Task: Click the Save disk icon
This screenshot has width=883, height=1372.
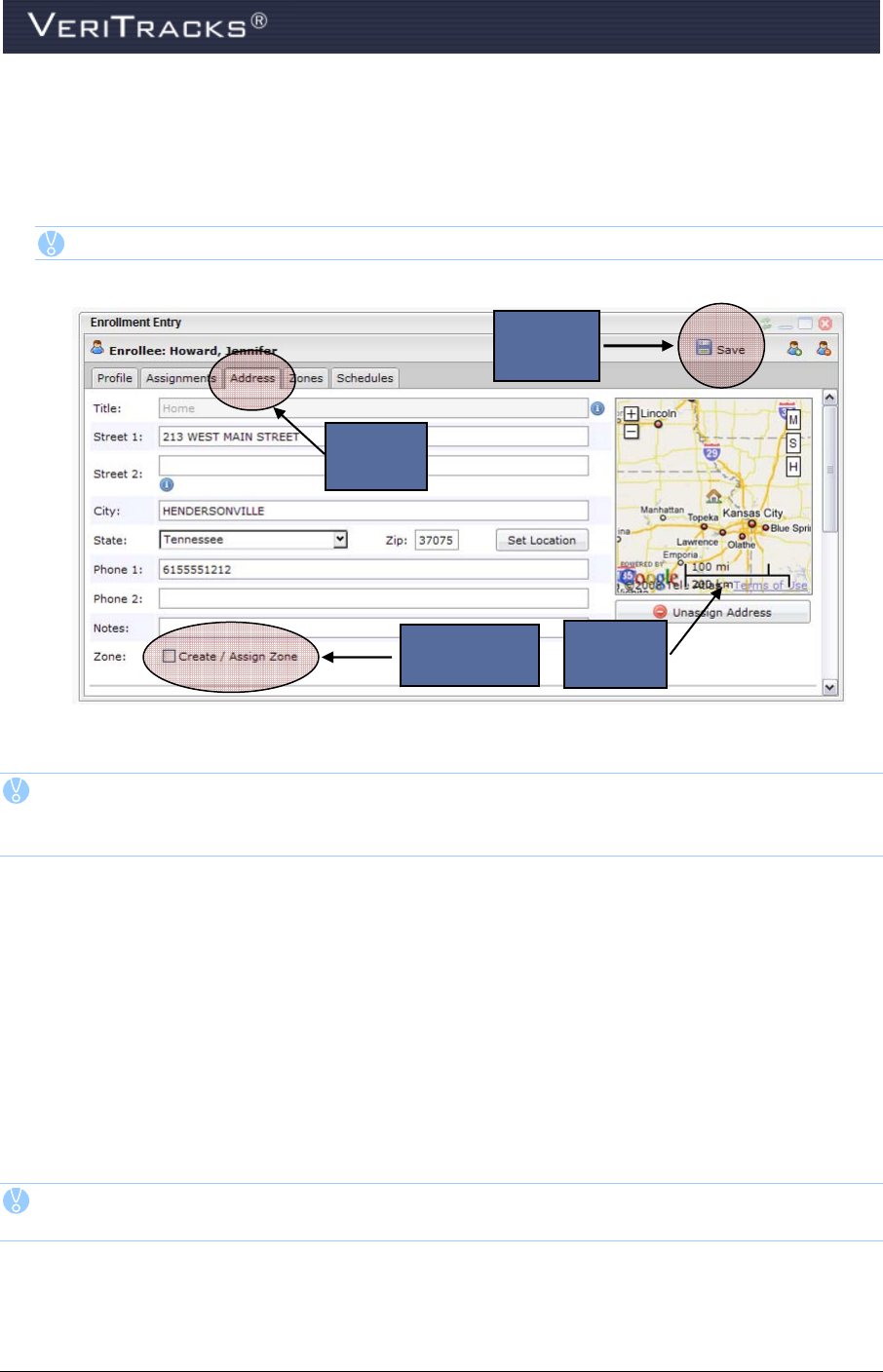Action: (x=704, y=348)
